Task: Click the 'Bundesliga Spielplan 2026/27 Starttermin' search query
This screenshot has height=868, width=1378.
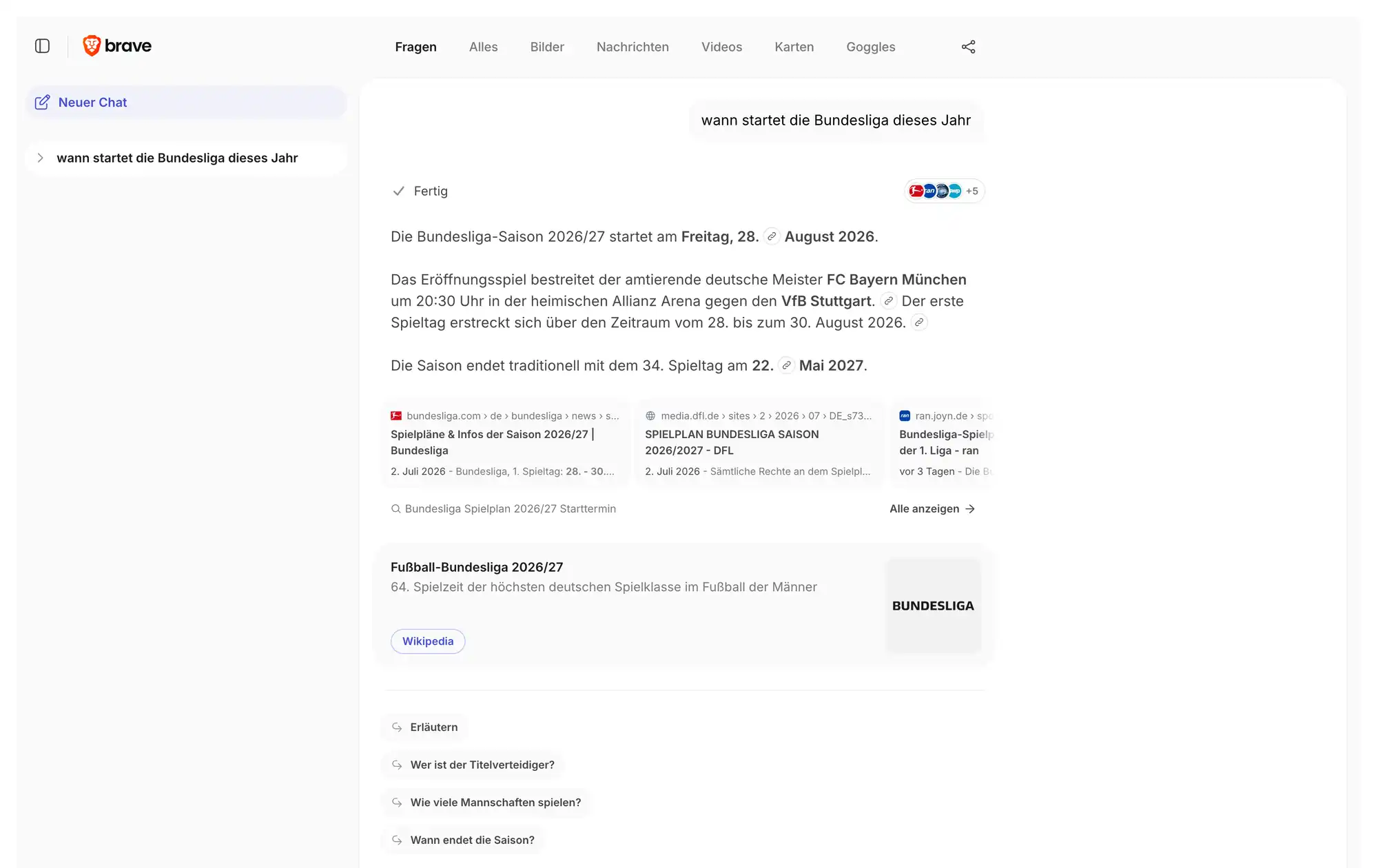Action: (511, 509)
